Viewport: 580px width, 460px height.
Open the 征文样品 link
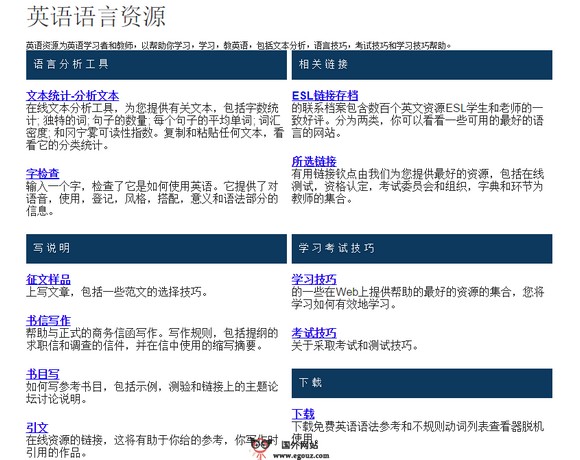click(x=48, y=279)
